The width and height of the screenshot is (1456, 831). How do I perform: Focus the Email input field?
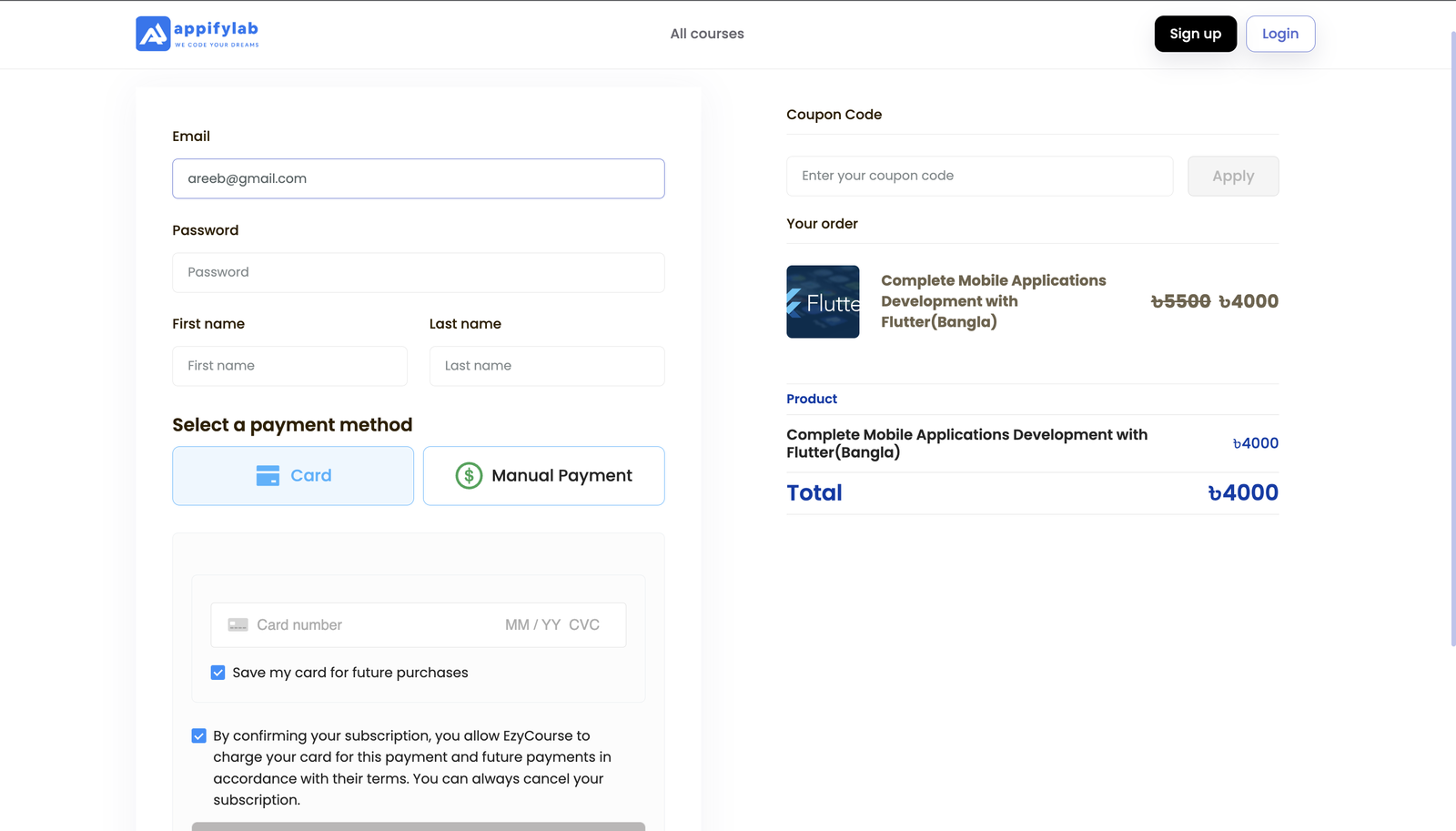[x=419, y=179]
